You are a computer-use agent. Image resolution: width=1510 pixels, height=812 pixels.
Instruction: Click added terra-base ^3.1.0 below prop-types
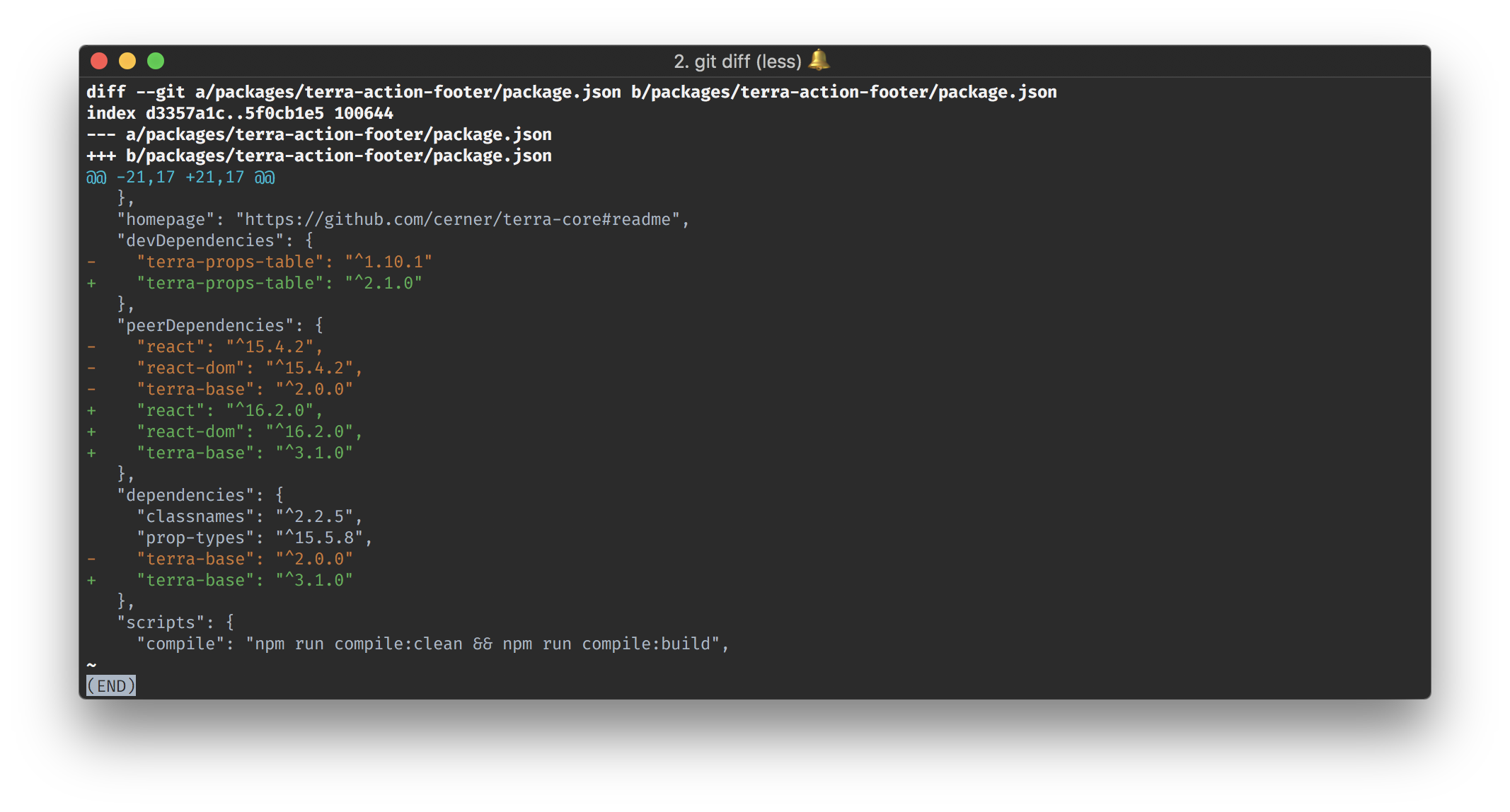[x=220, y=580]
